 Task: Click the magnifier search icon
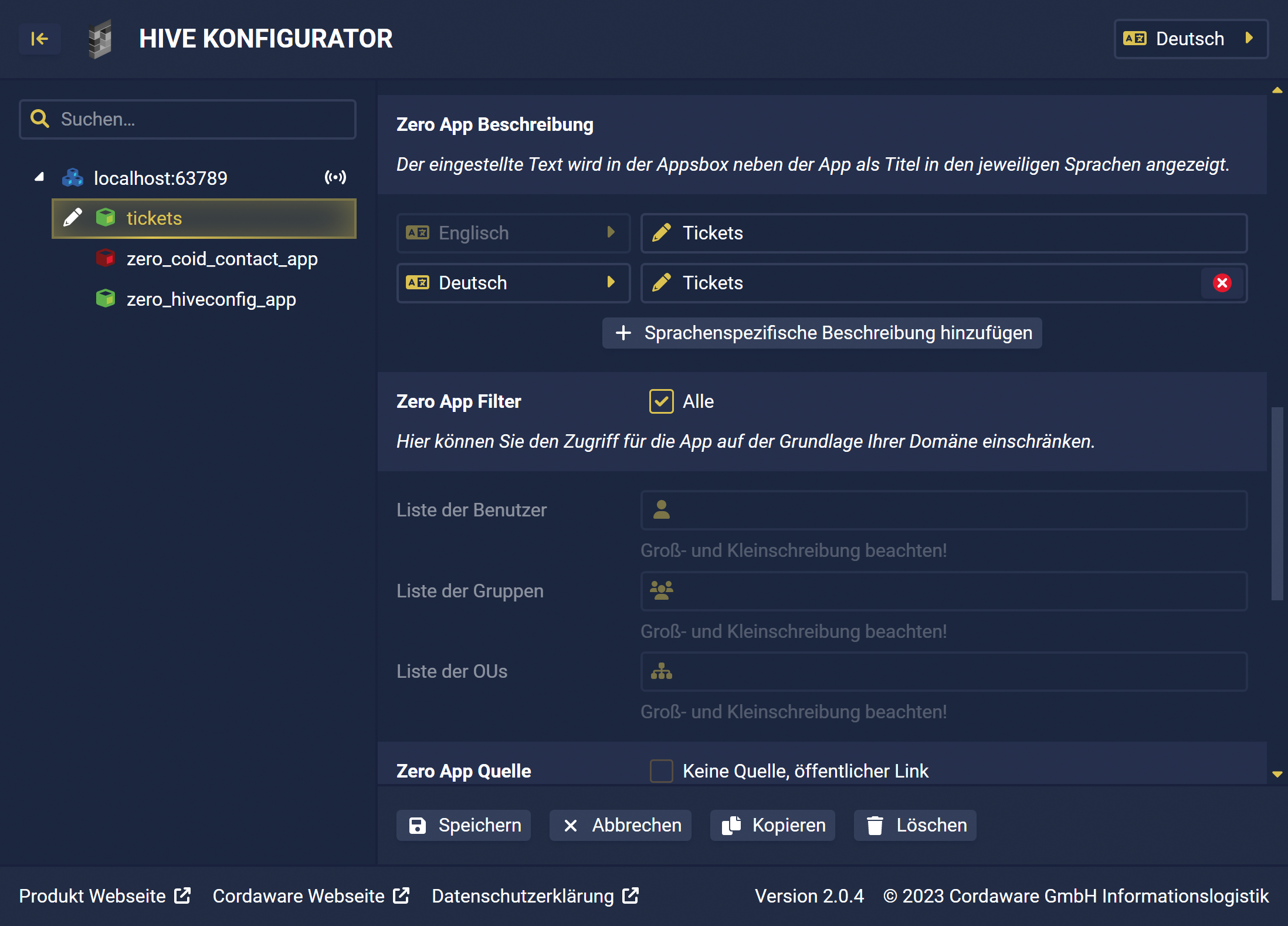40,119
